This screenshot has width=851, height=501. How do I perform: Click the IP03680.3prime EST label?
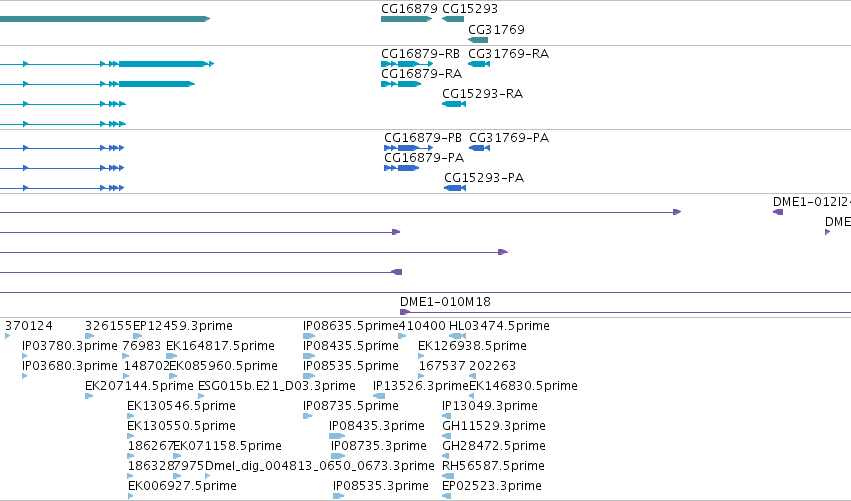click(69, 366)
